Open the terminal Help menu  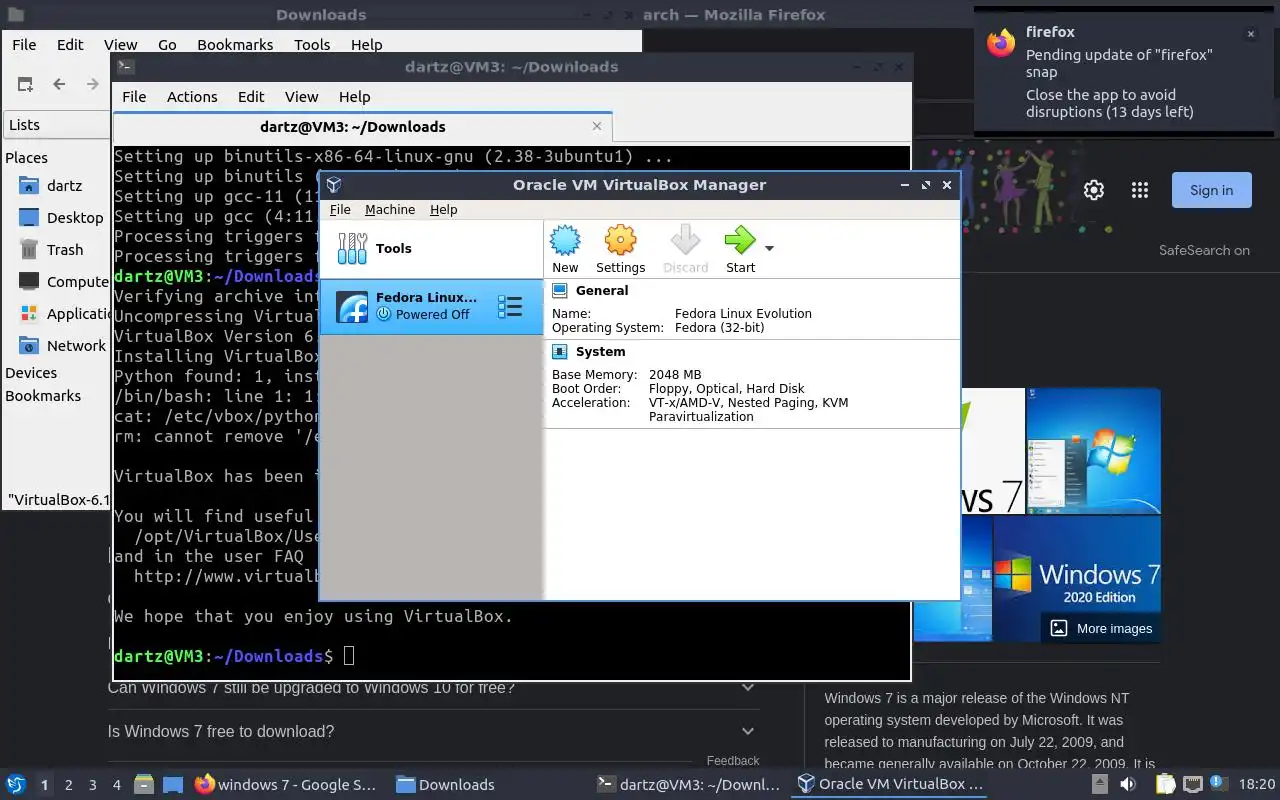point(355,96)
